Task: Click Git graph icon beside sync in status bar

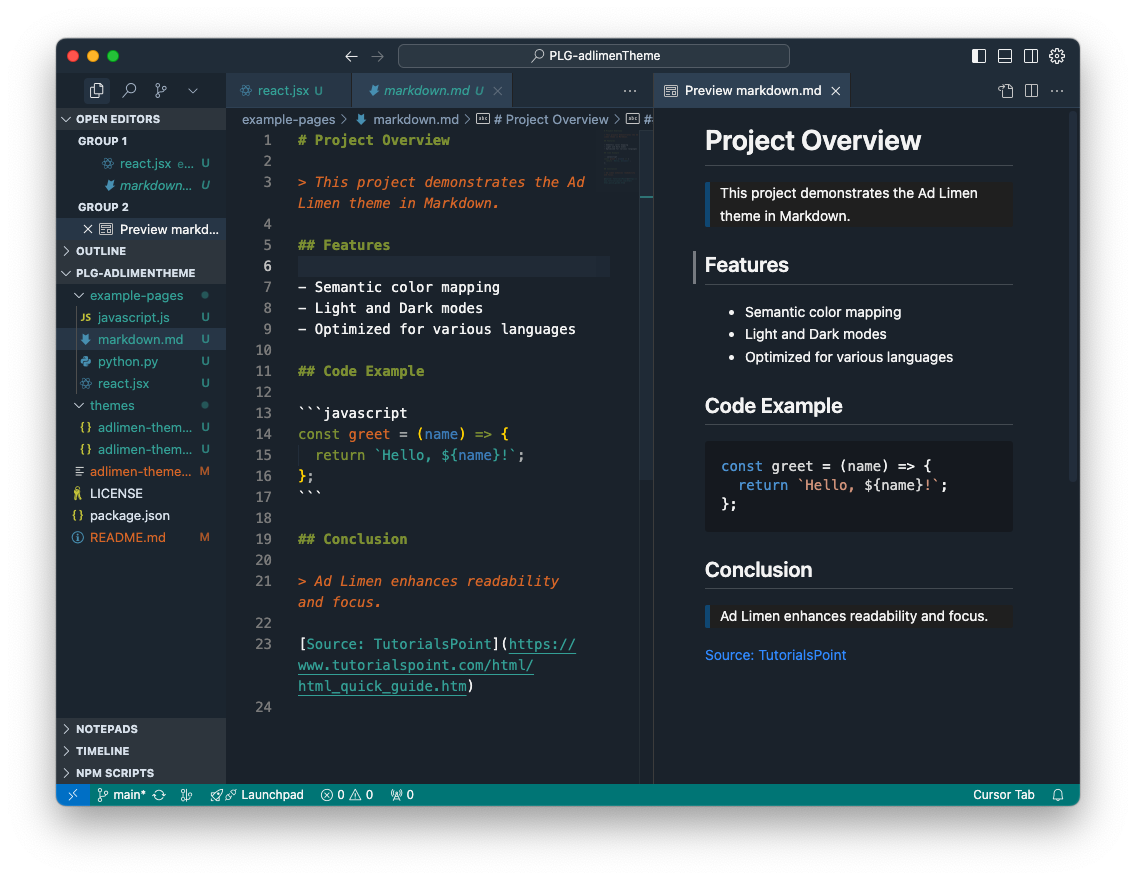Action: (186, 795)
